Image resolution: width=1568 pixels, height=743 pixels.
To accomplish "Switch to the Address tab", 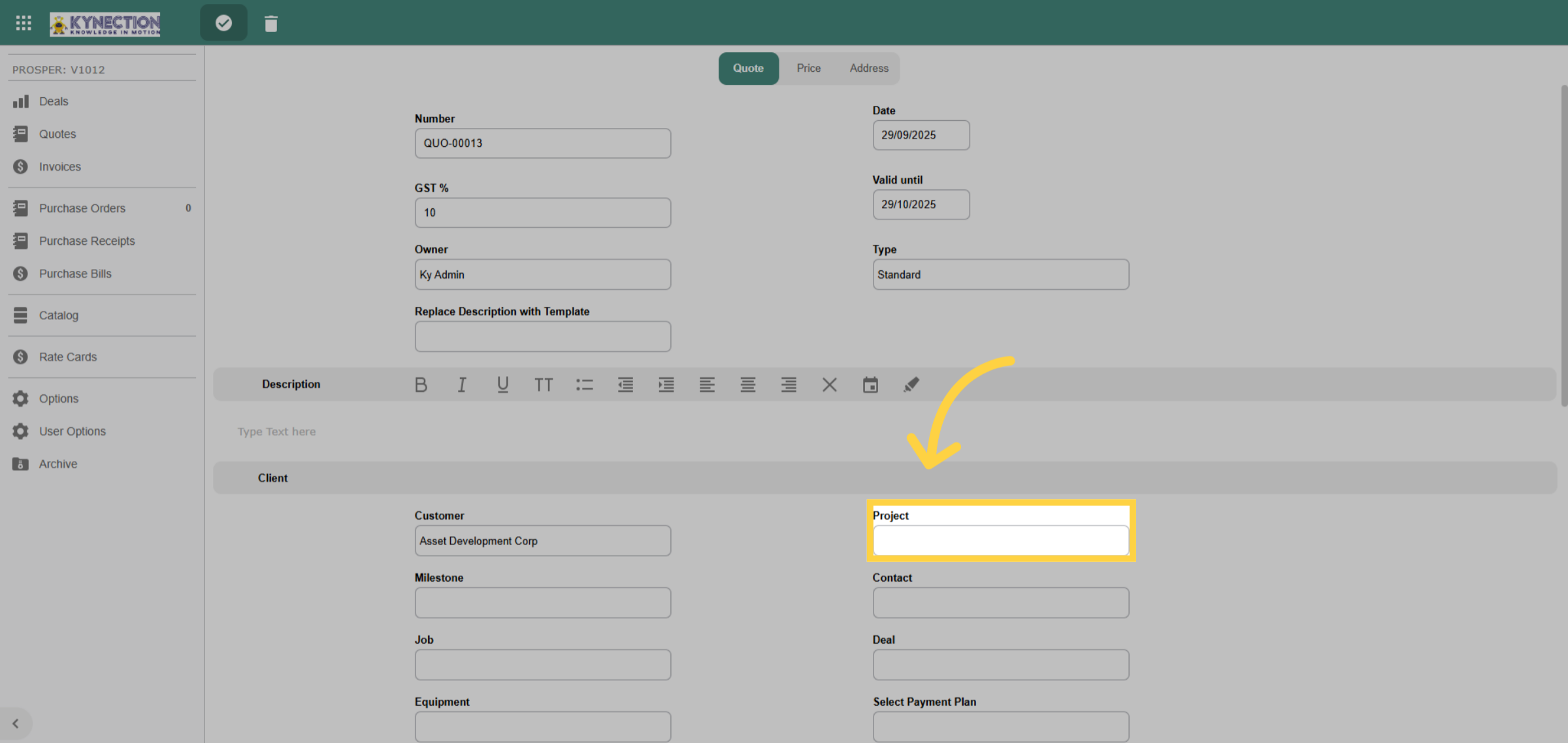I will coord(868,68).
